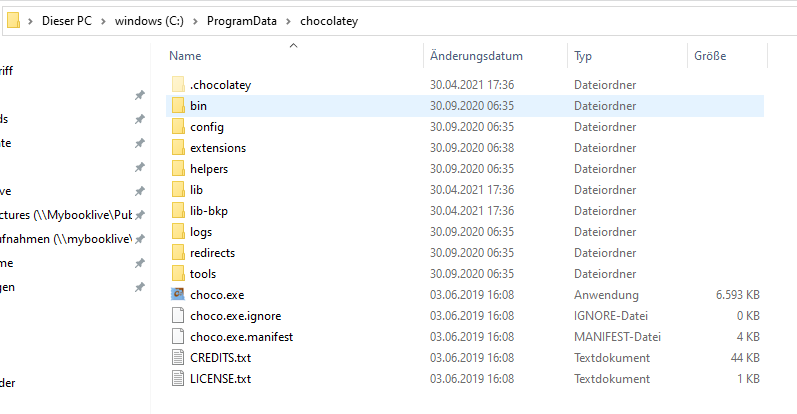Select choco.exe.ignore file name

(x=235, y=316)
